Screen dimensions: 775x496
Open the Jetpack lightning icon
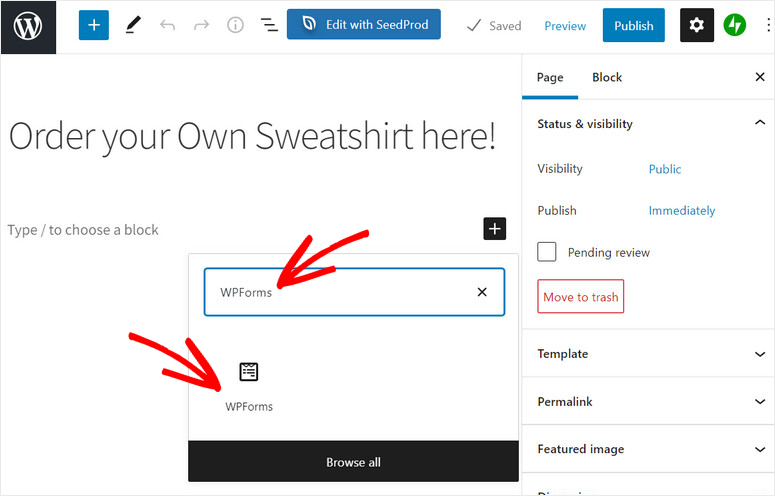tap(735, 25)
